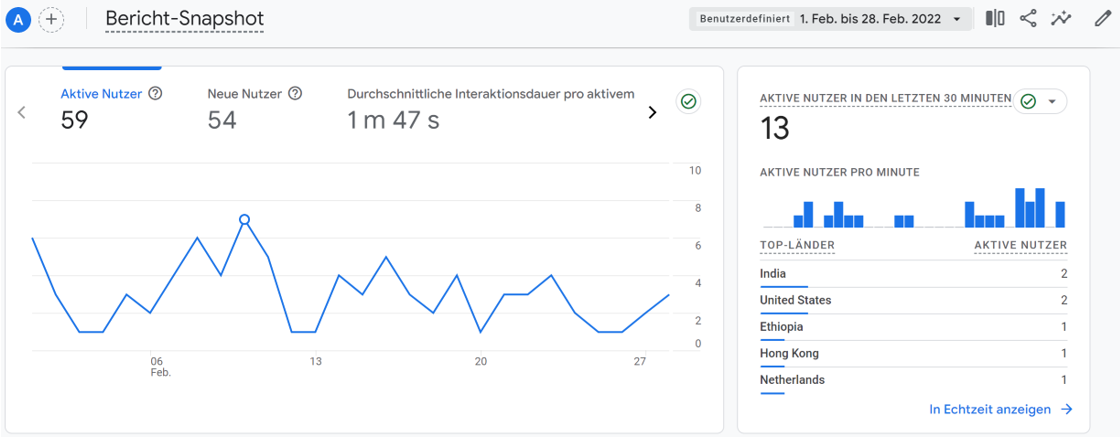Click the AKTIVE NUTZER column header
This screenshot has width=1120, height=437.
click(1021, 246)
